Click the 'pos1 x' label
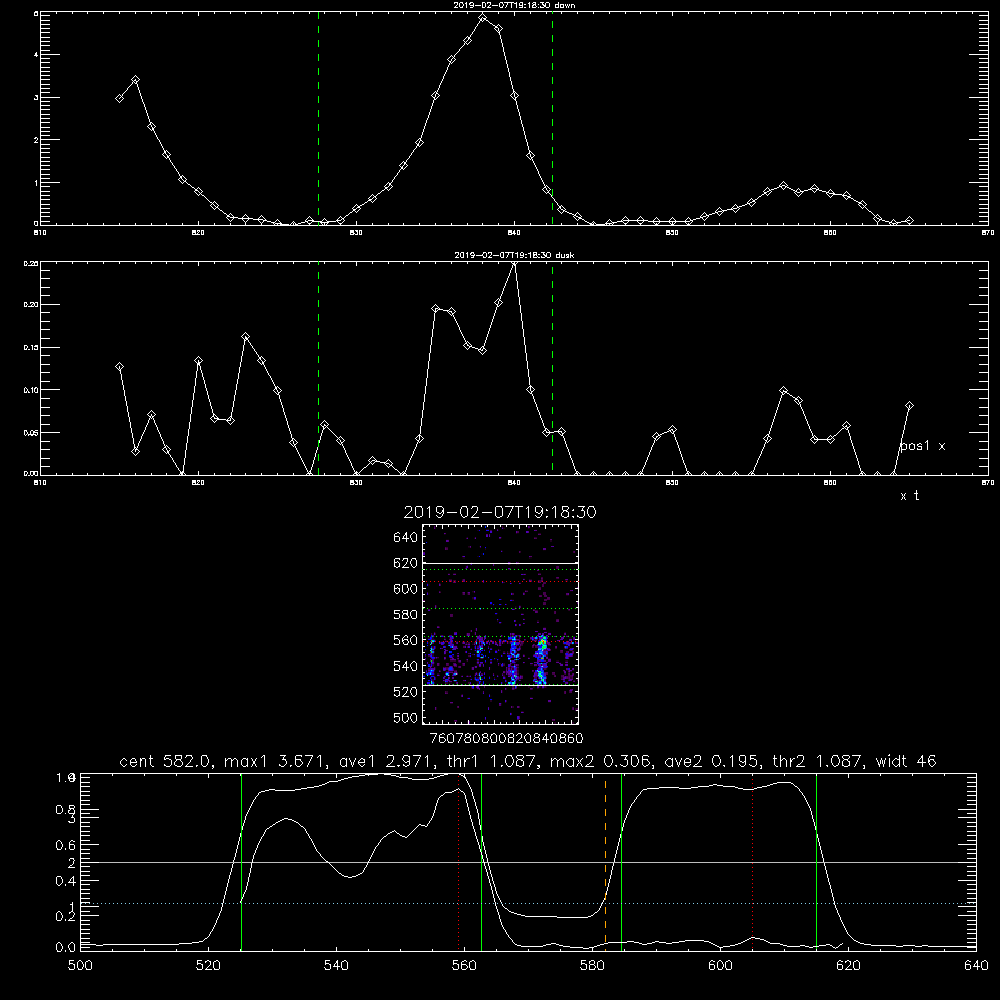Image resolution: width=1000 pixels, height=1000 pixels. click(922, 446)
